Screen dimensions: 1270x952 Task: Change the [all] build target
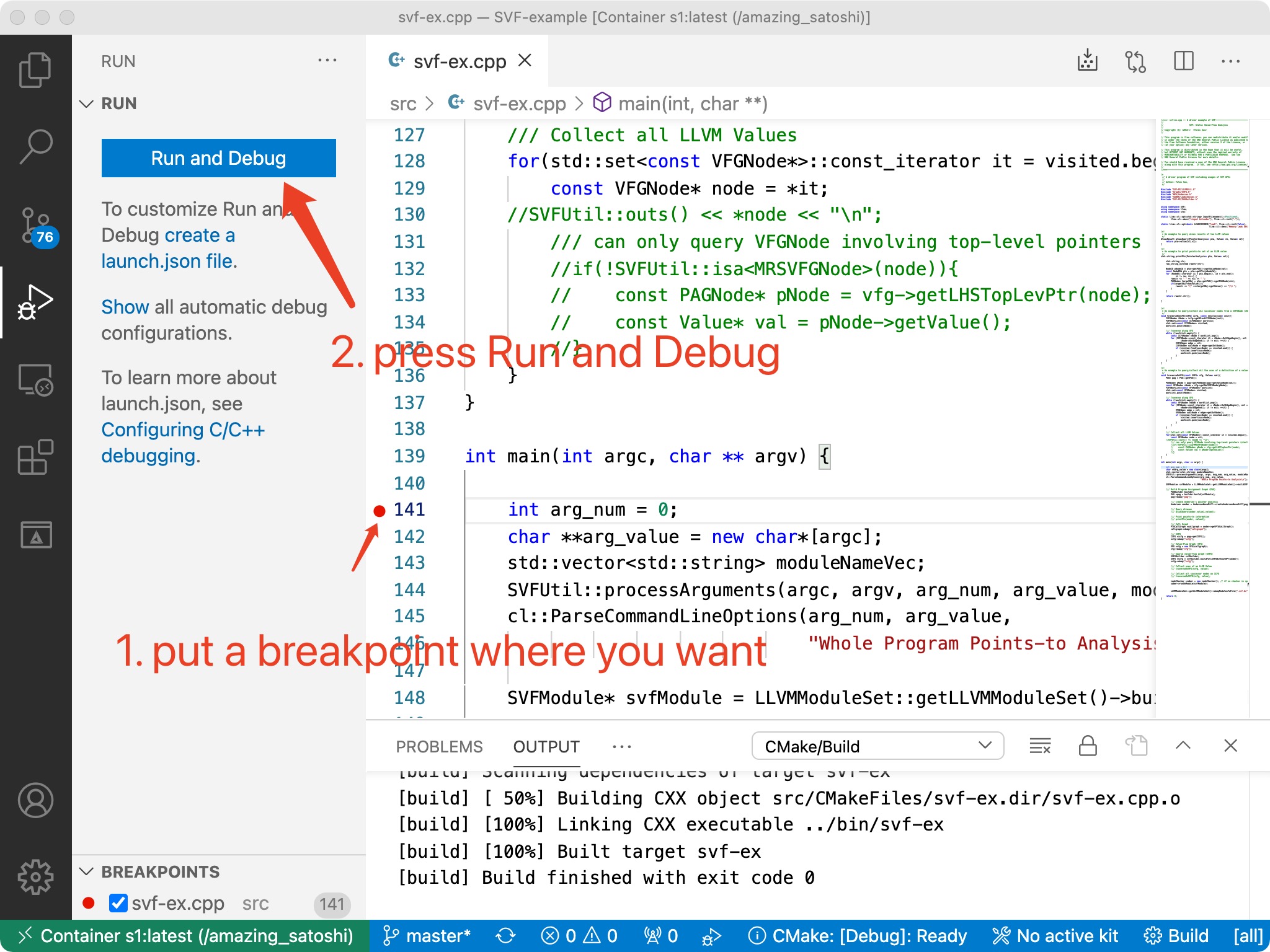(x=1248, y=936)
